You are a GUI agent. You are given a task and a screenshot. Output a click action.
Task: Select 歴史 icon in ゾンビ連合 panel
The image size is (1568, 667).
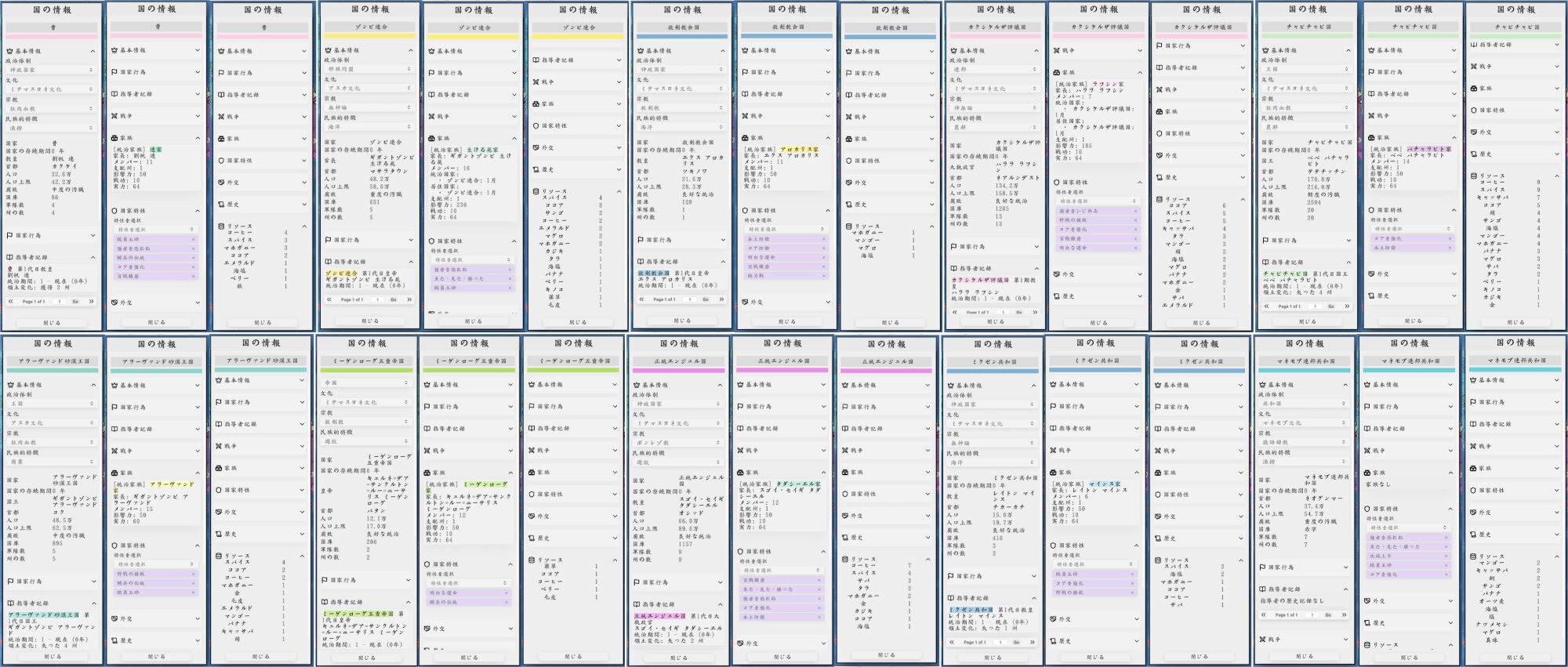(535, 169)
